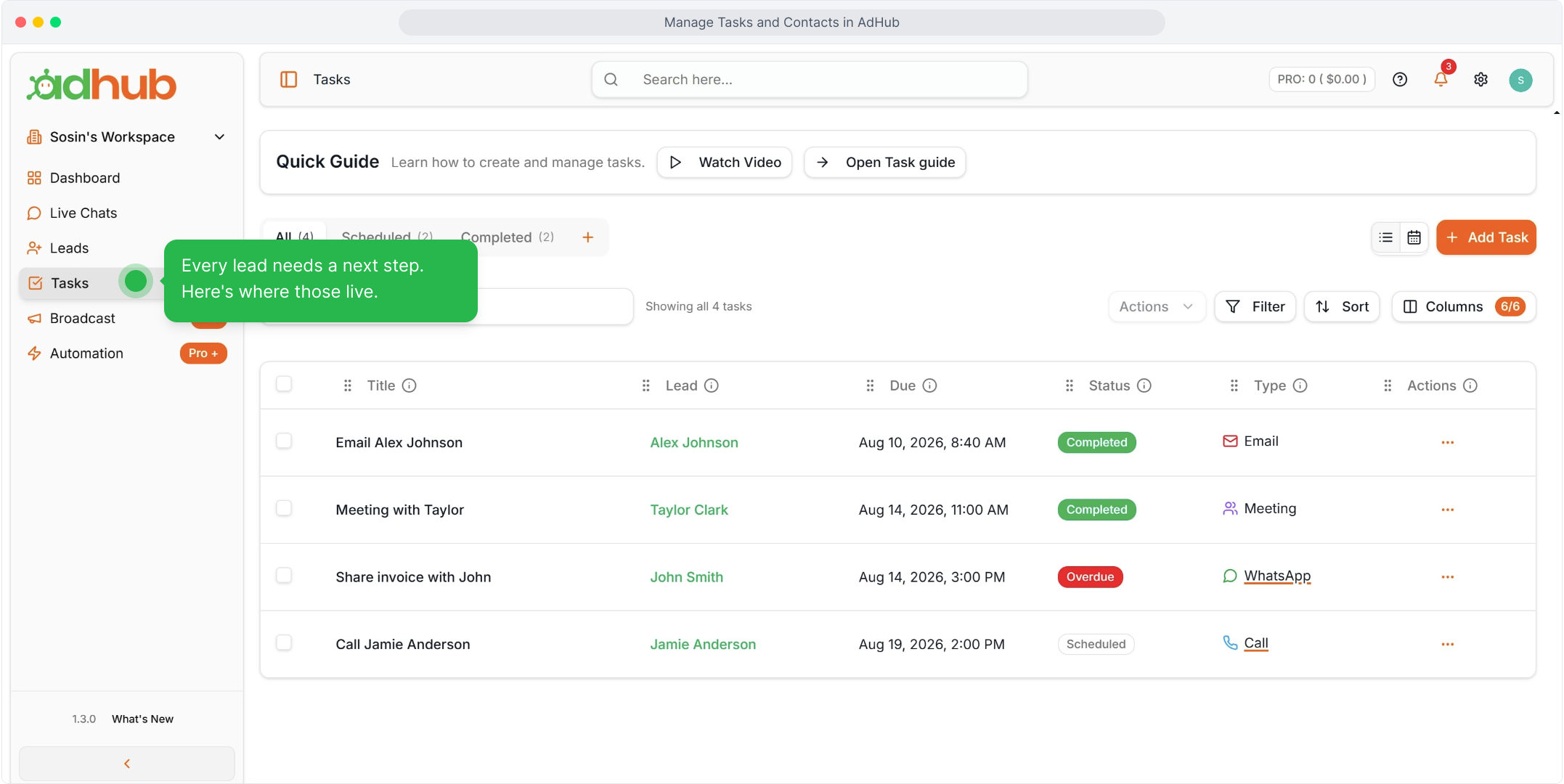
Task: Click the Watch Video button
Action: point(725,163)
